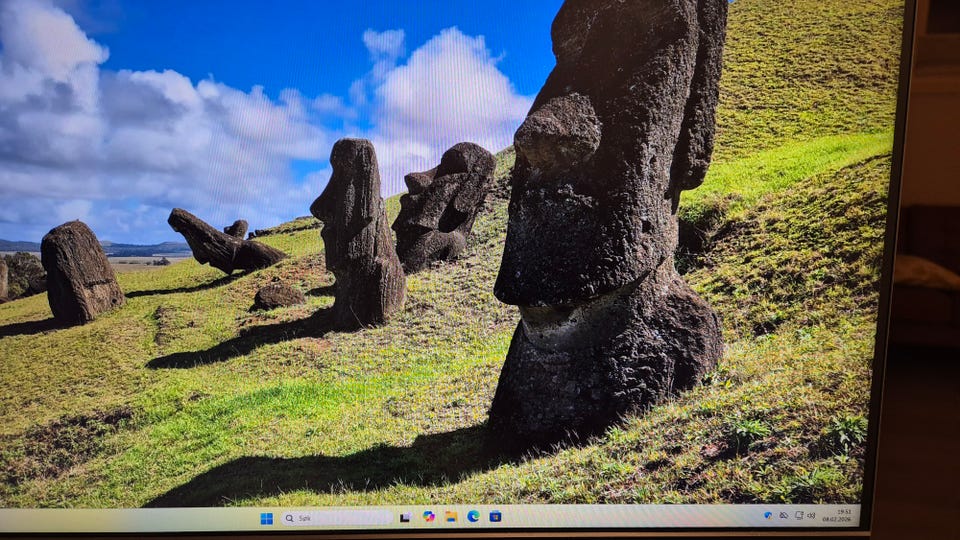
Task: Launch Microsoft Edge from the taskbar
Action: click(473, 517)
